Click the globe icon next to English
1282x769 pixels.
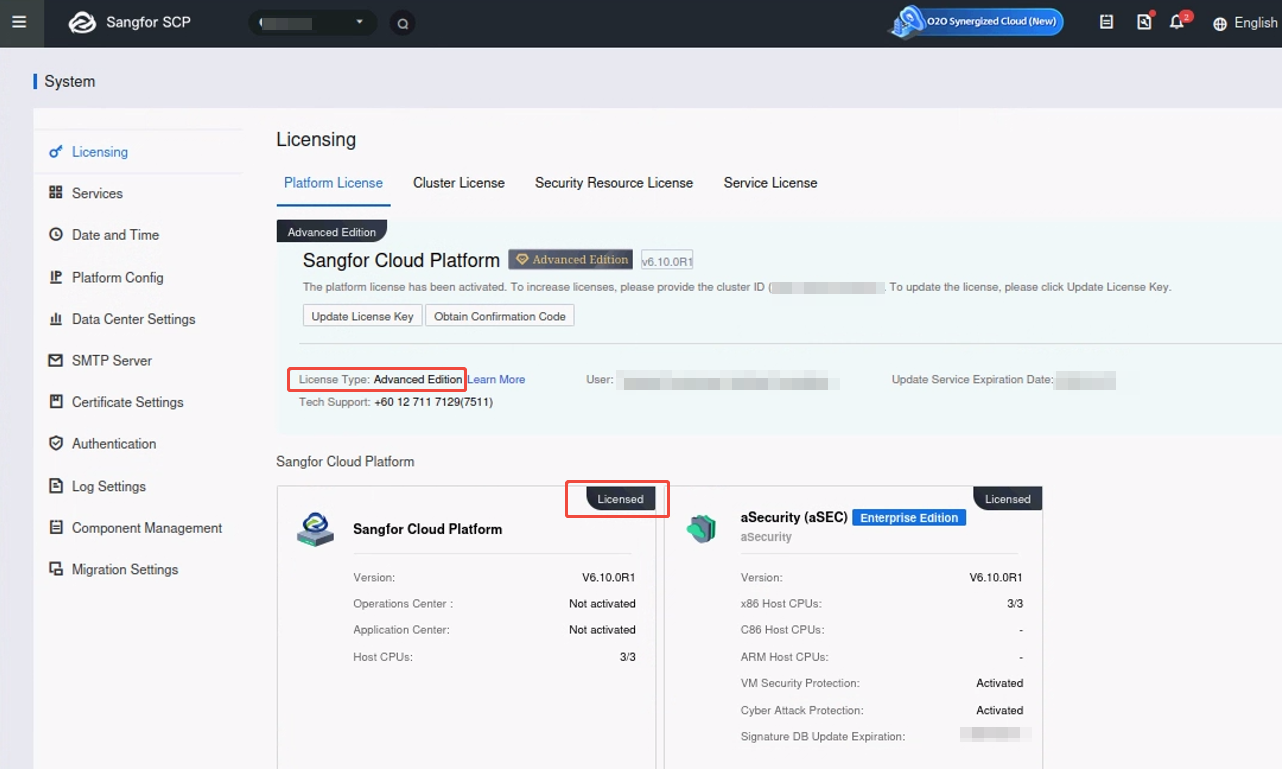click(1218, 22)
